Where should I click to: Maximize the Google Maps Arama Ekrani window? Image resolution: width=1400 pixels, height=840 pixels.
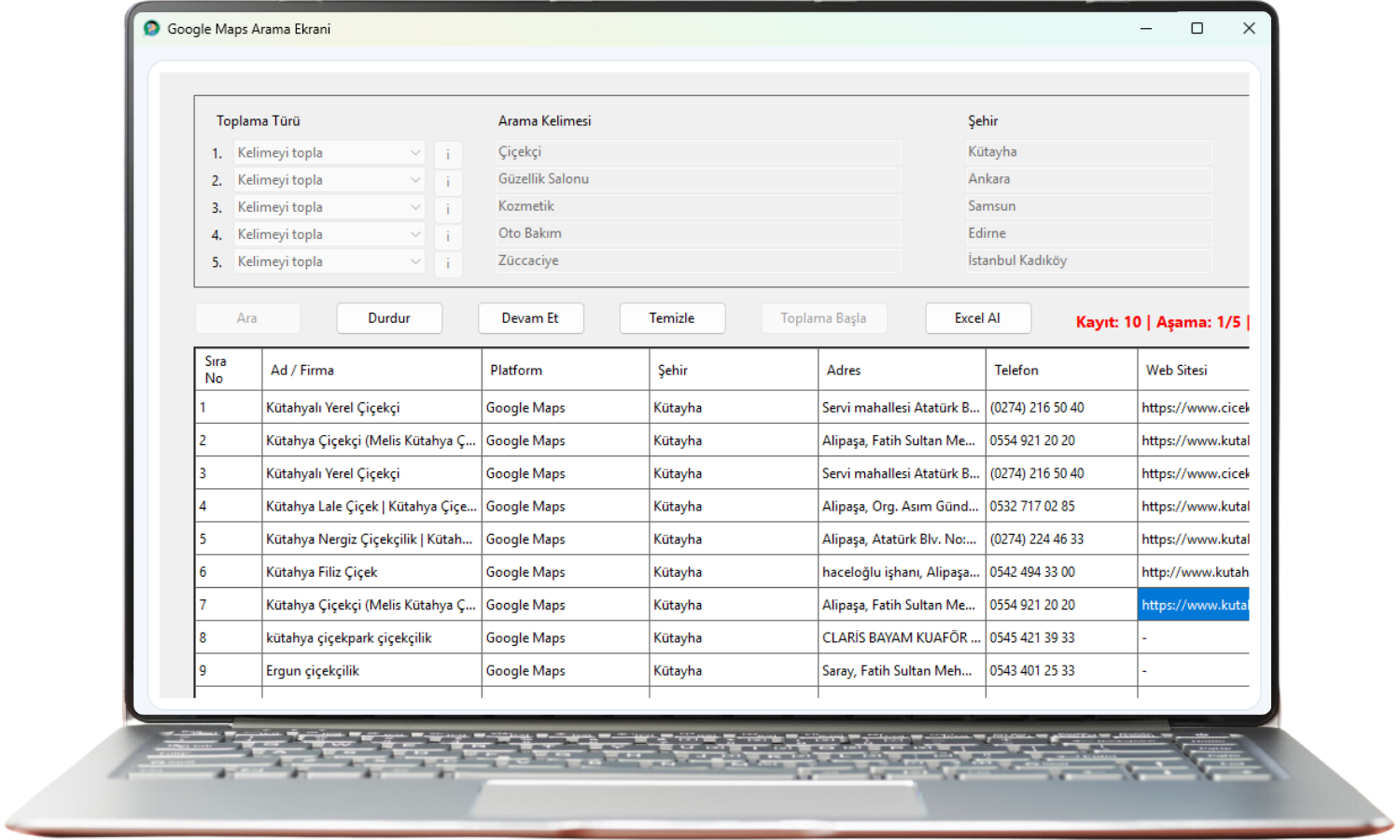(1197, 29)
